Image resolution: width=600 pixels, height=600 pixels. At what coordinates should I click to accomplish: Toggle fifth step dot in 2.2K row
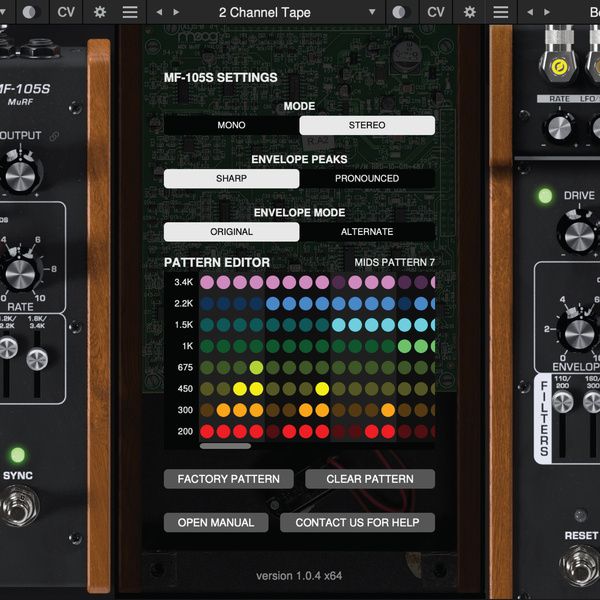[273, 303]
